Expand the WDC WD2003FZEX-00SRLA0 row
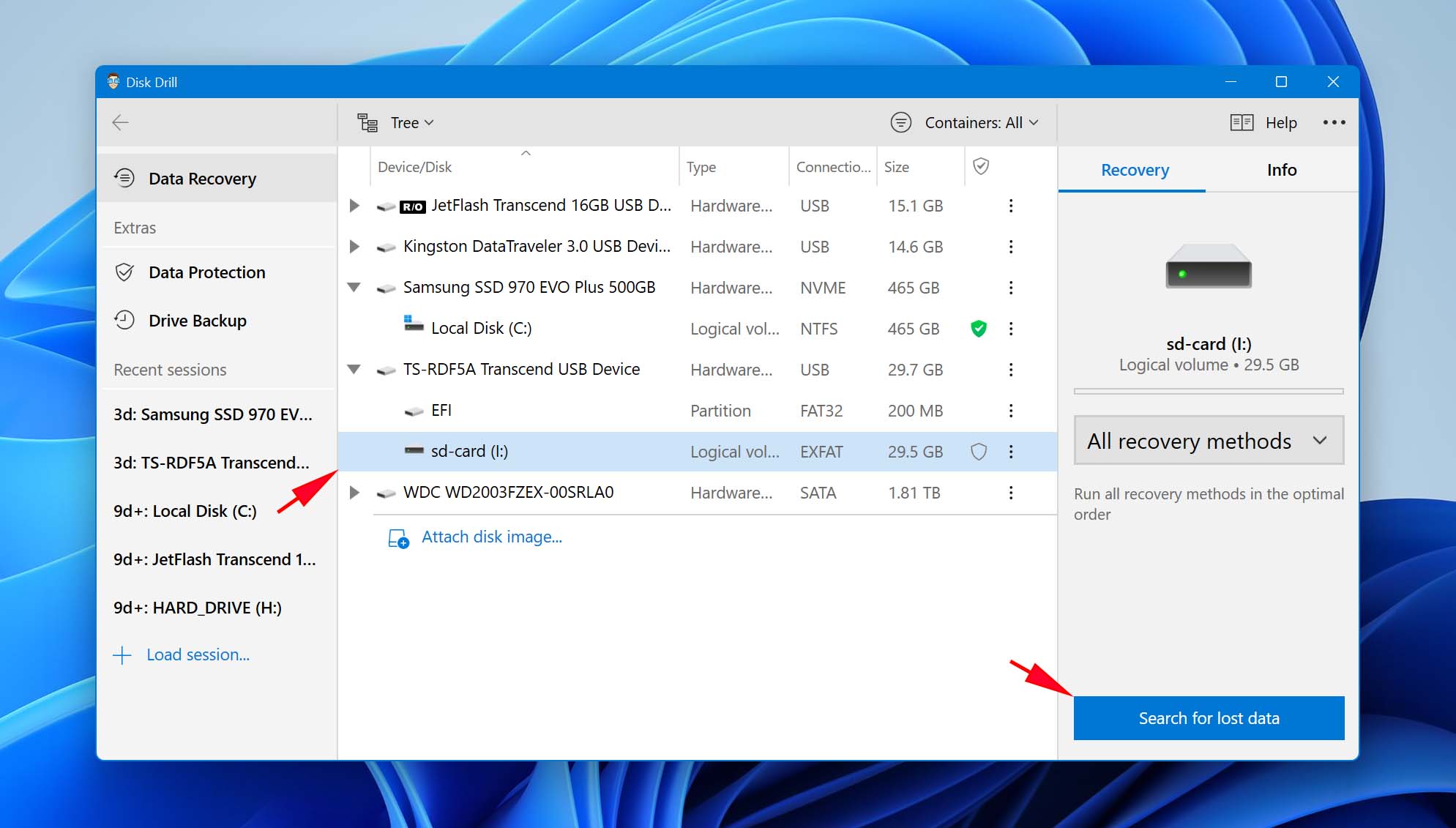This screenshot has height=828, width=1456. pyautogui.click(x=354, y=493)
